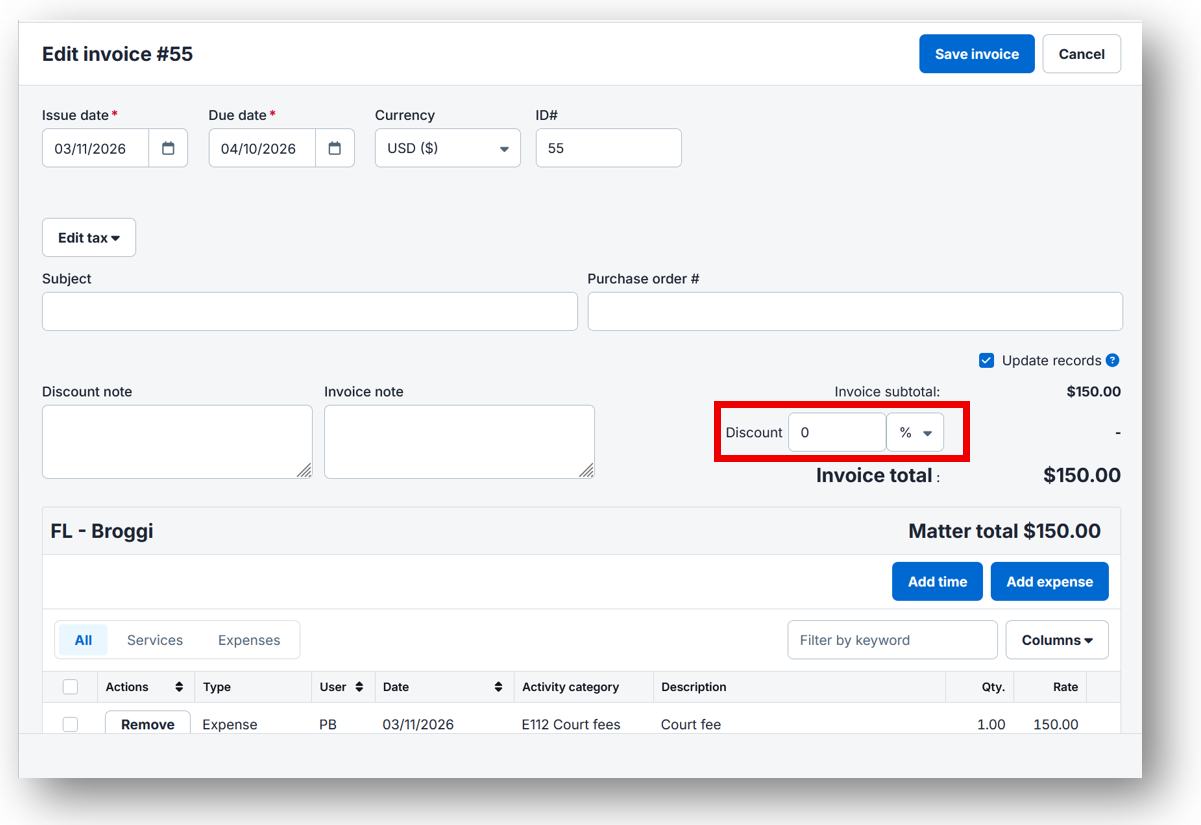Screen dimensions: 1201x825
Task: Switch to the Expenses tab
Action: tap(249, 639)
